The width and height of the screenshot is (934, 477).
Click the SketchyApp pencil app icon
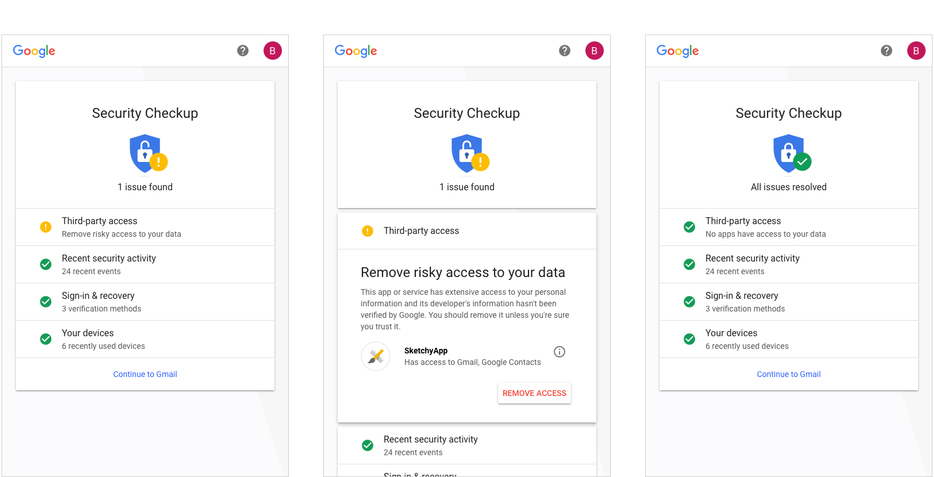[x=376, y=356]
